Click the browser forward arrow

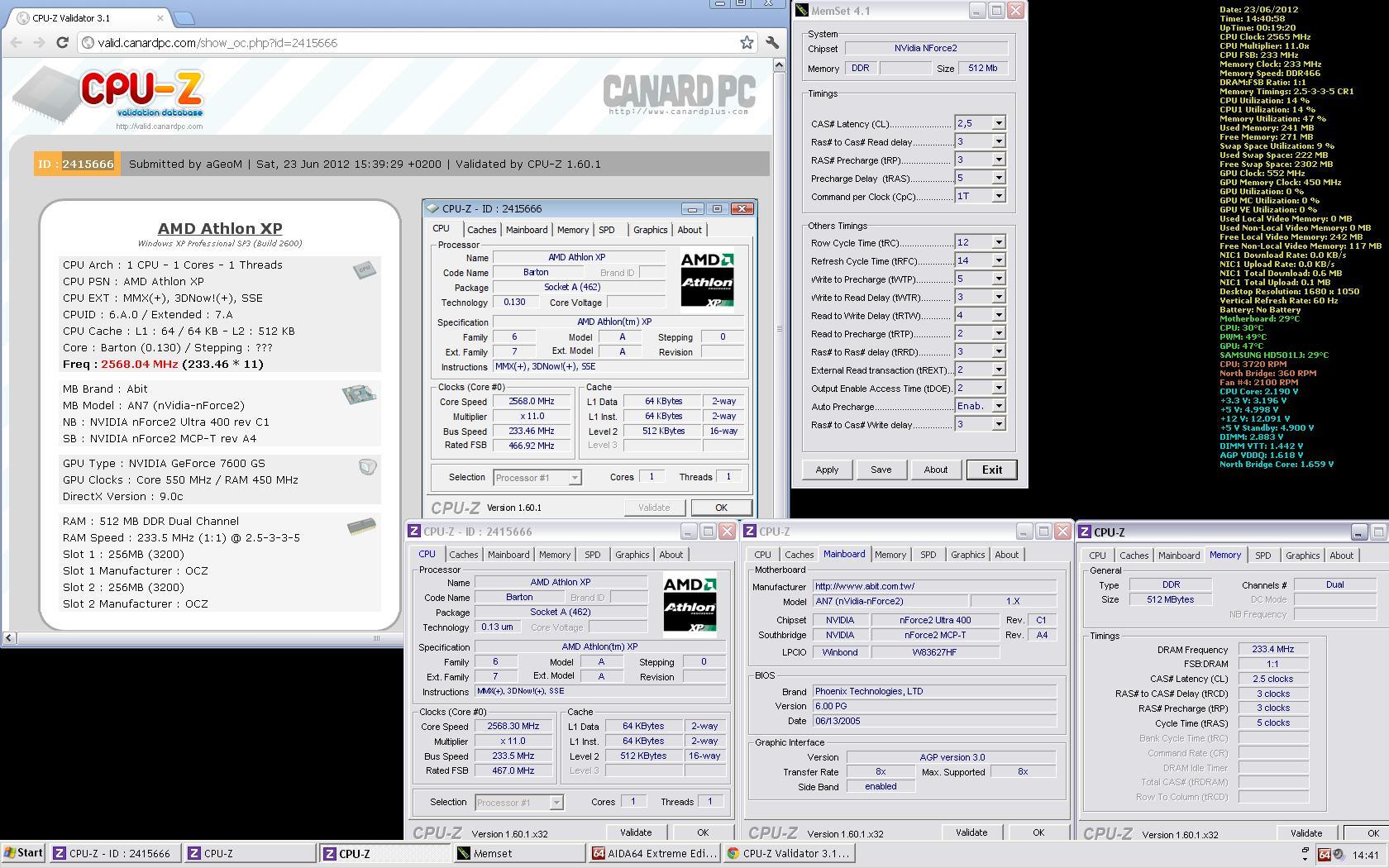click(x=39, y=42)
